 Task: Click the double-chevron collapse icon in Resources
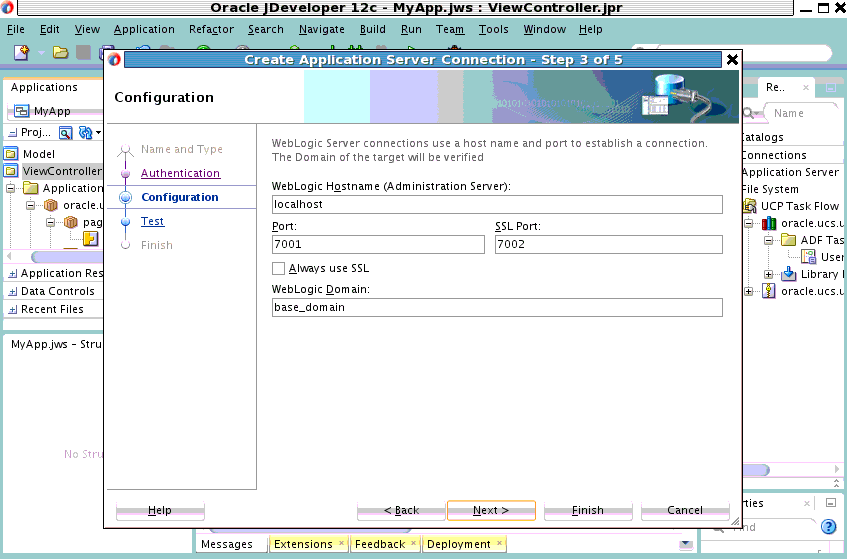(836, 483)
